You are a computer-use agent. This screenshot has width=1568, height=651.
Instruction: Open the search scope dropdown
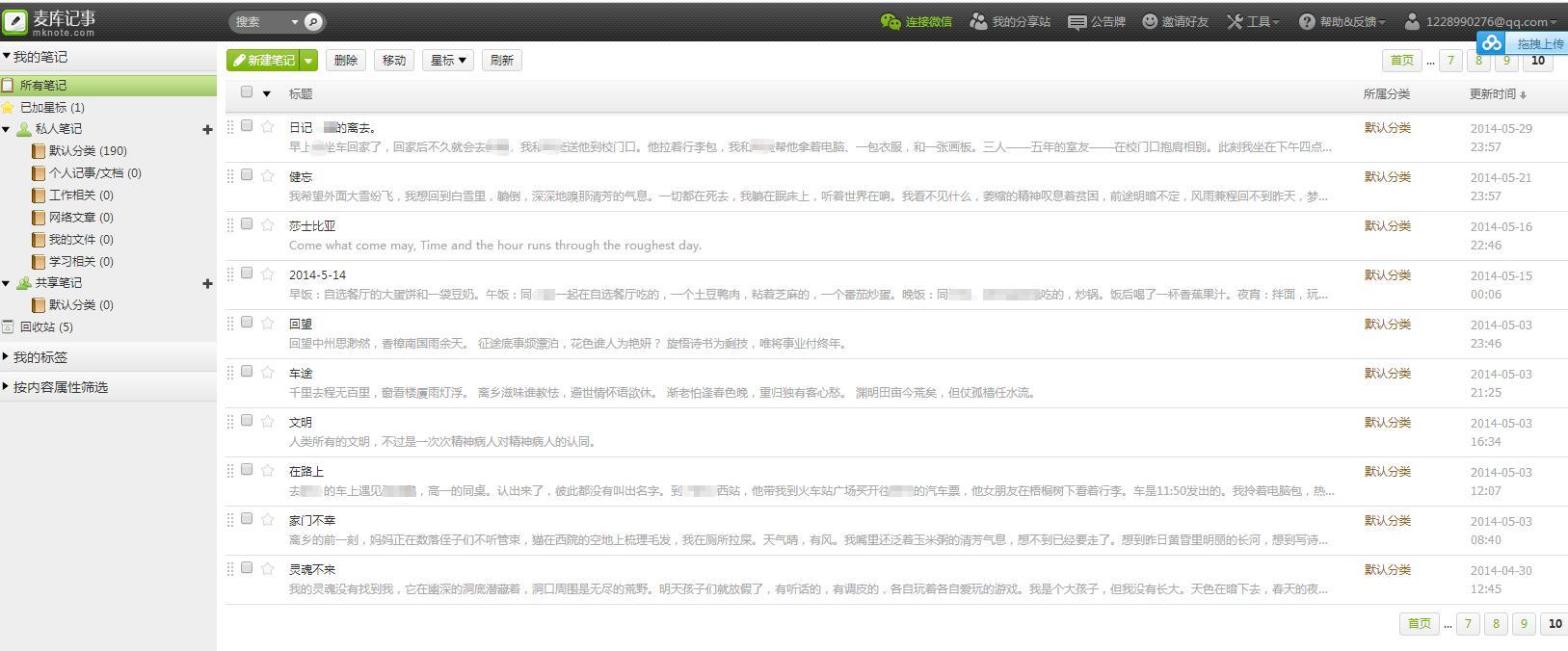pyautogui.click(x=294, y=21)
